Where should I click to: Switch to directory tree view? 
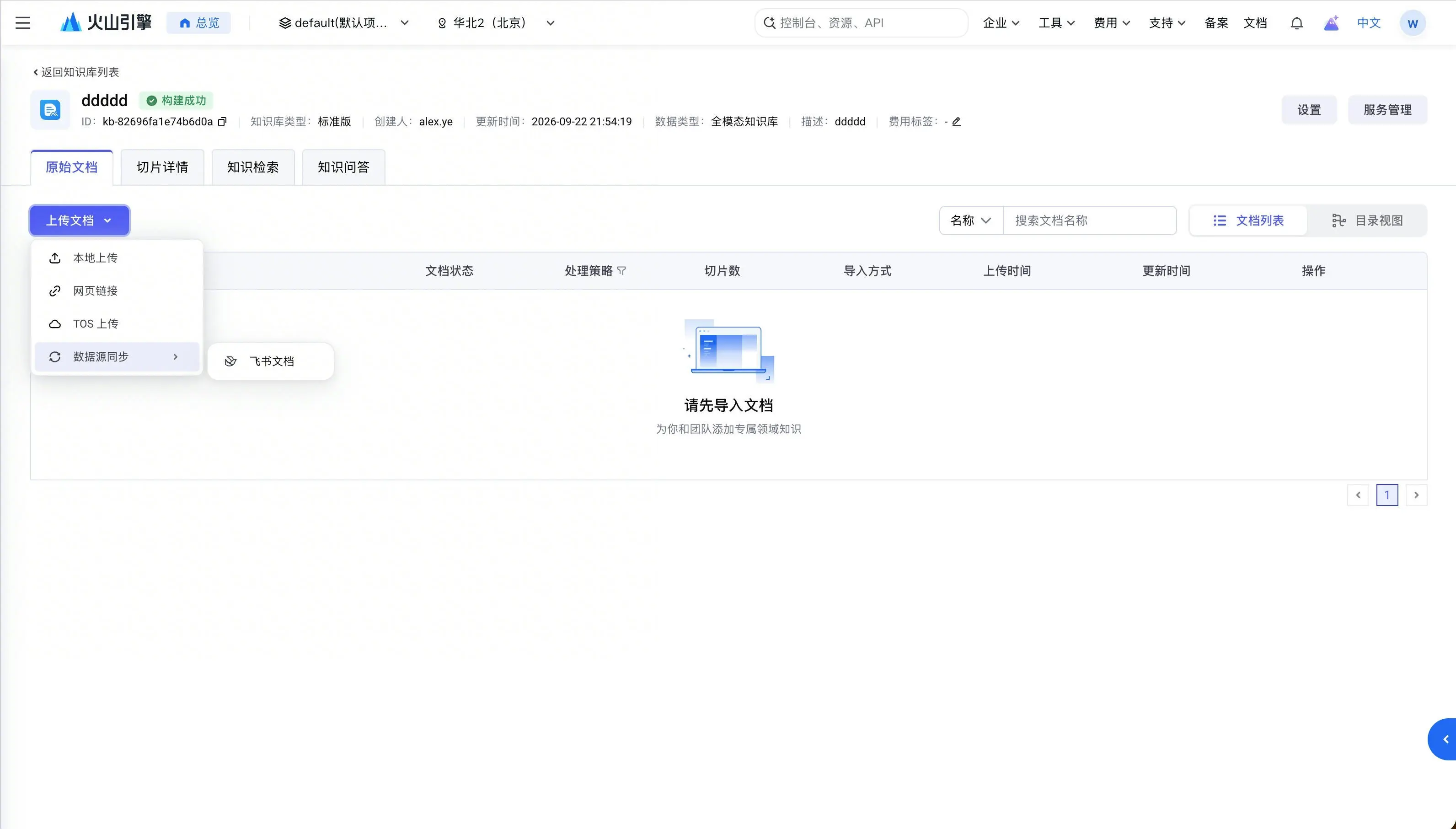pos(1367,221)
